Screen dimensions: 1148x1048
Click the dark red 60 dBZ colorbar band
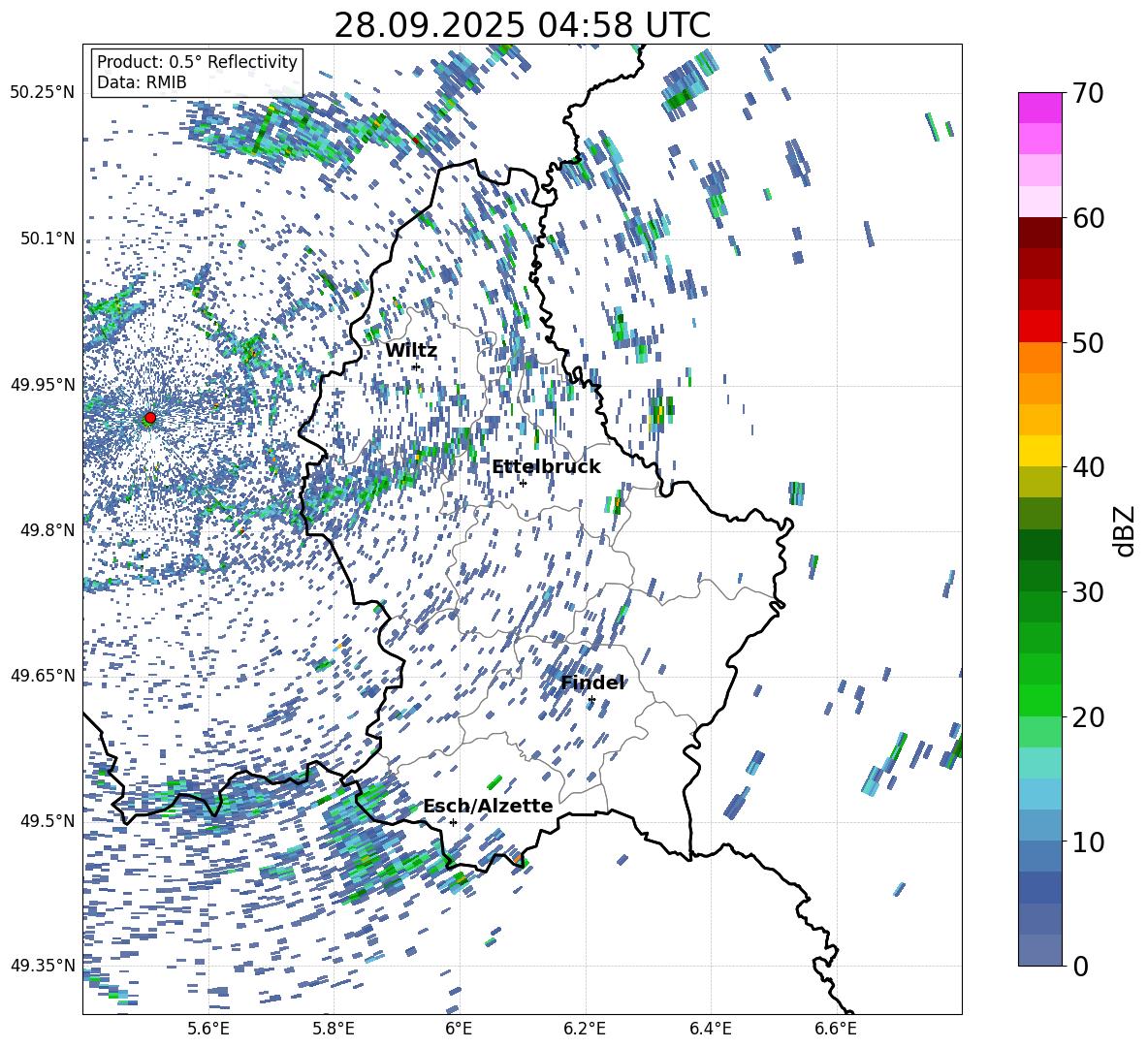pyautogui.click(x=1040, y=232)
